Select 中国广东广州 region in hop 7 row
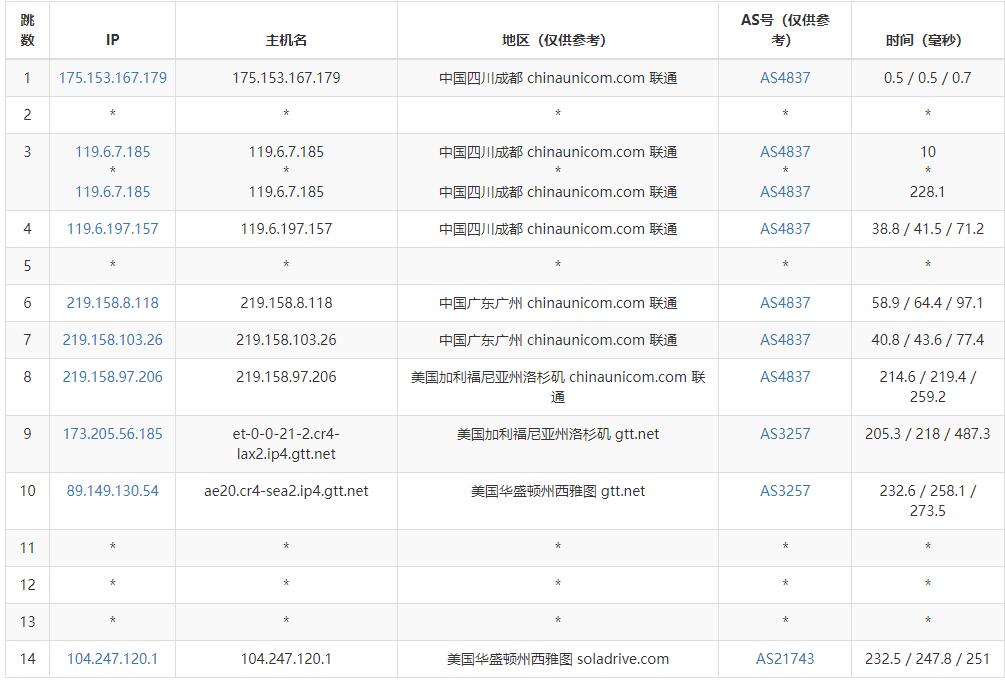The image size is (1005, 682). tap(558, 340)
